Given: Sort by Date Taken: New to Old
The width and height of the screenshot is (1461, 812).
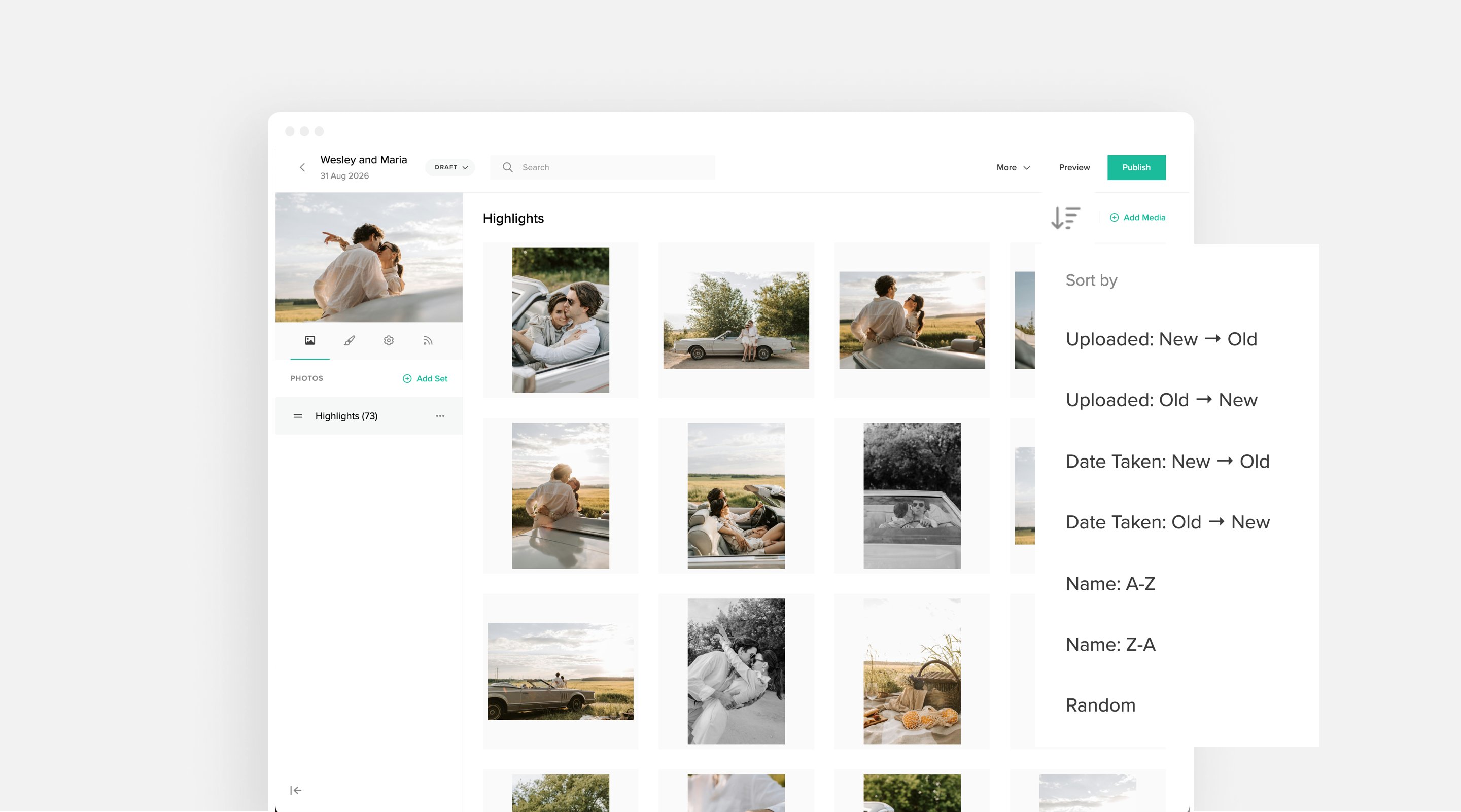Looking at the screenshot, I should 1167,461.
